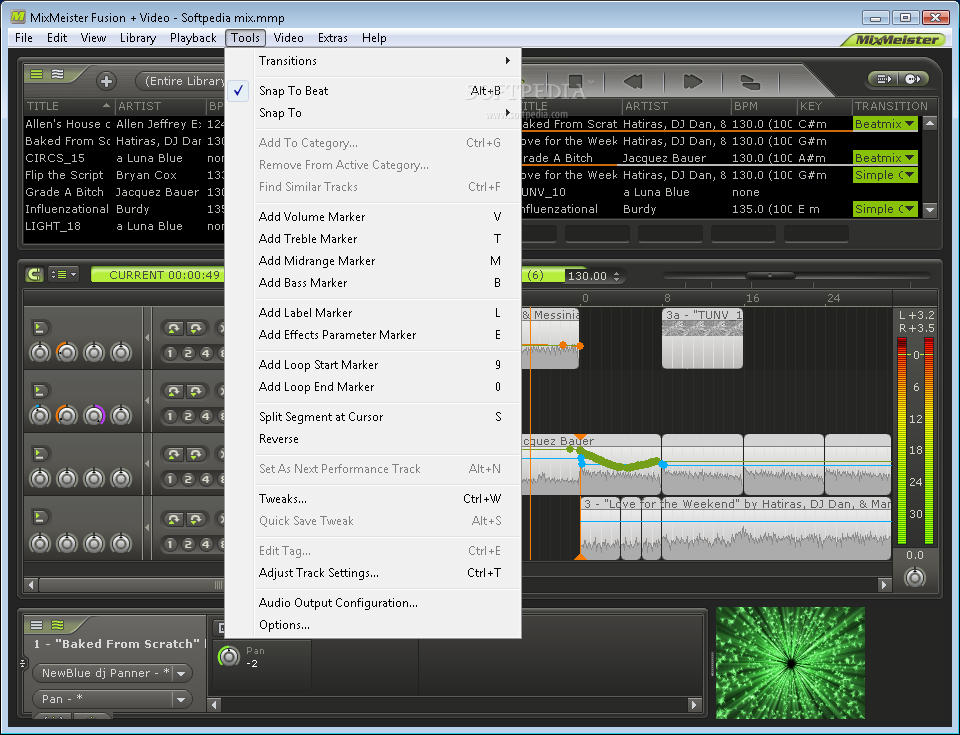Open Beatmix transition dropdown for Baked From Scratch
This screenshot has width=960, height=735.
(x=885, y=124)
